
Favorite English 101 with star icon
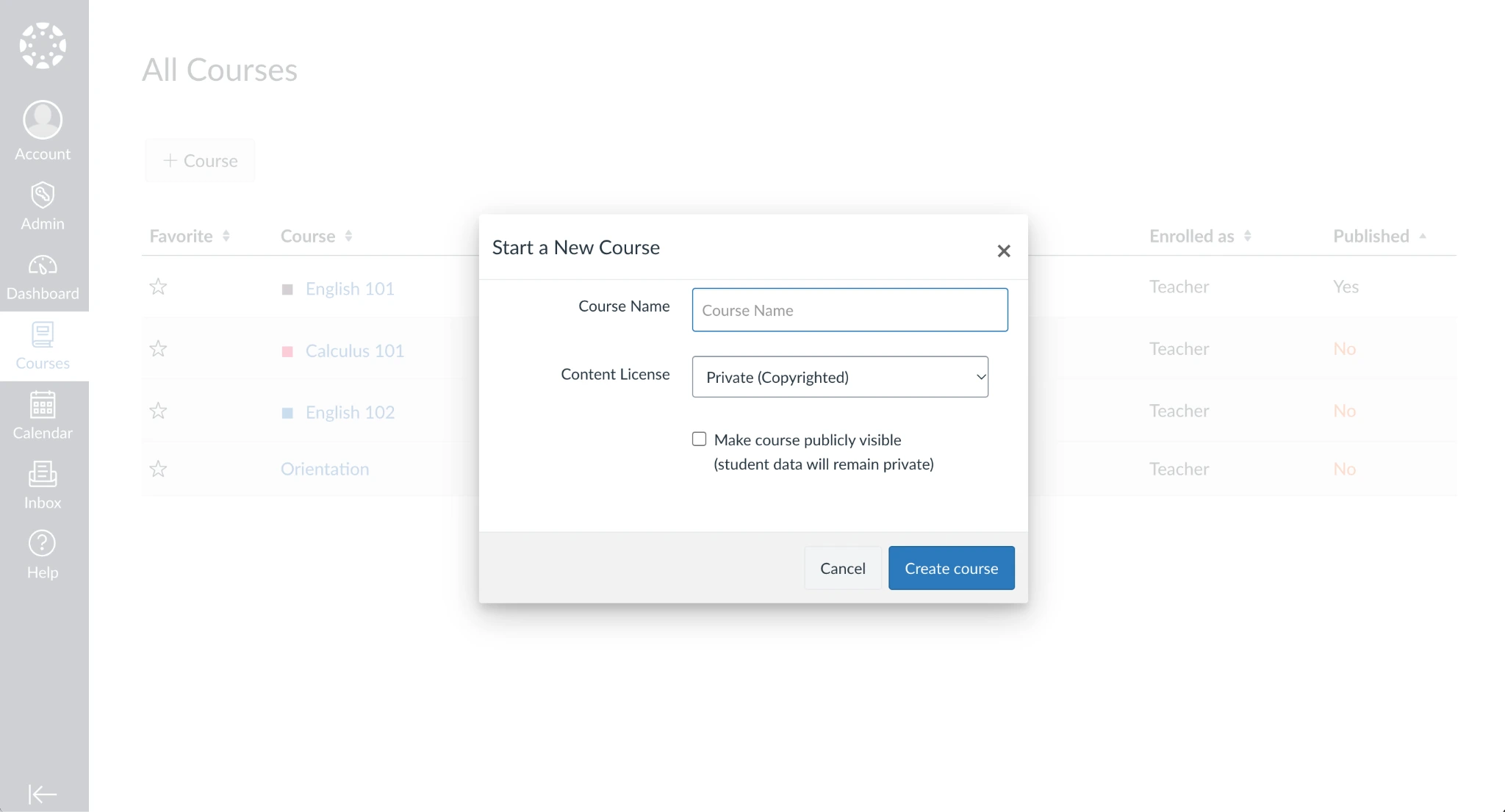[x=158, y=287]
